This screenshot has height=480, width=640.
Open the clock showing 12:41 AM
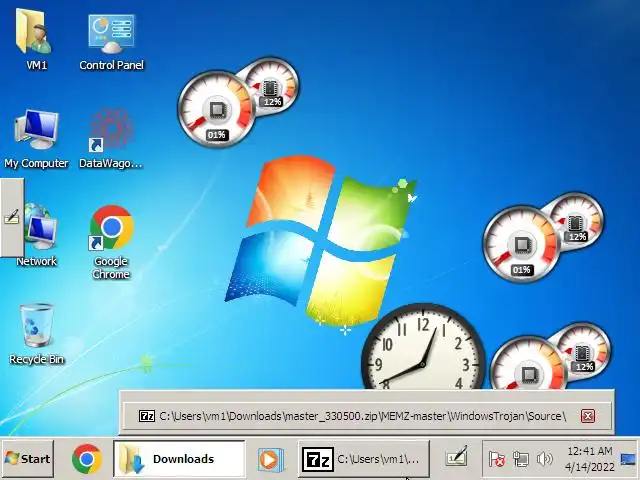point(590,459)
